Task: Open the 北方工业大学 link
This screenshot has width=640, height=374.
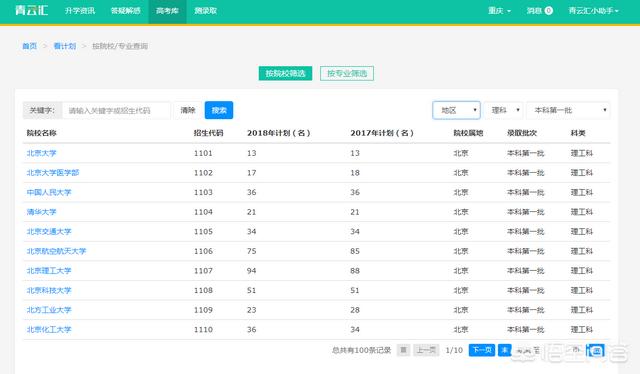Action: (x=49, y=310)
